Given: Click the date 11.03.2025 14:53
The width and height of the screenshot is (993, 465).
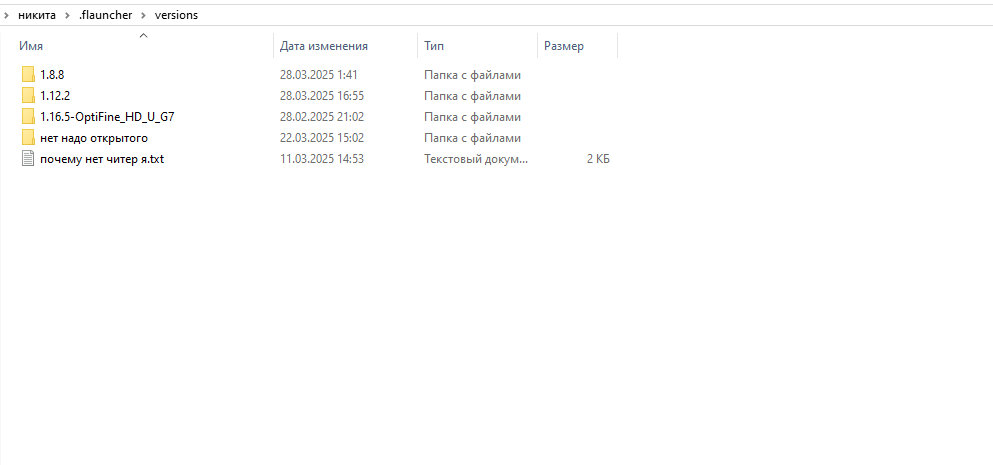Looking at the screenshot, I should (x=322, y=159).
